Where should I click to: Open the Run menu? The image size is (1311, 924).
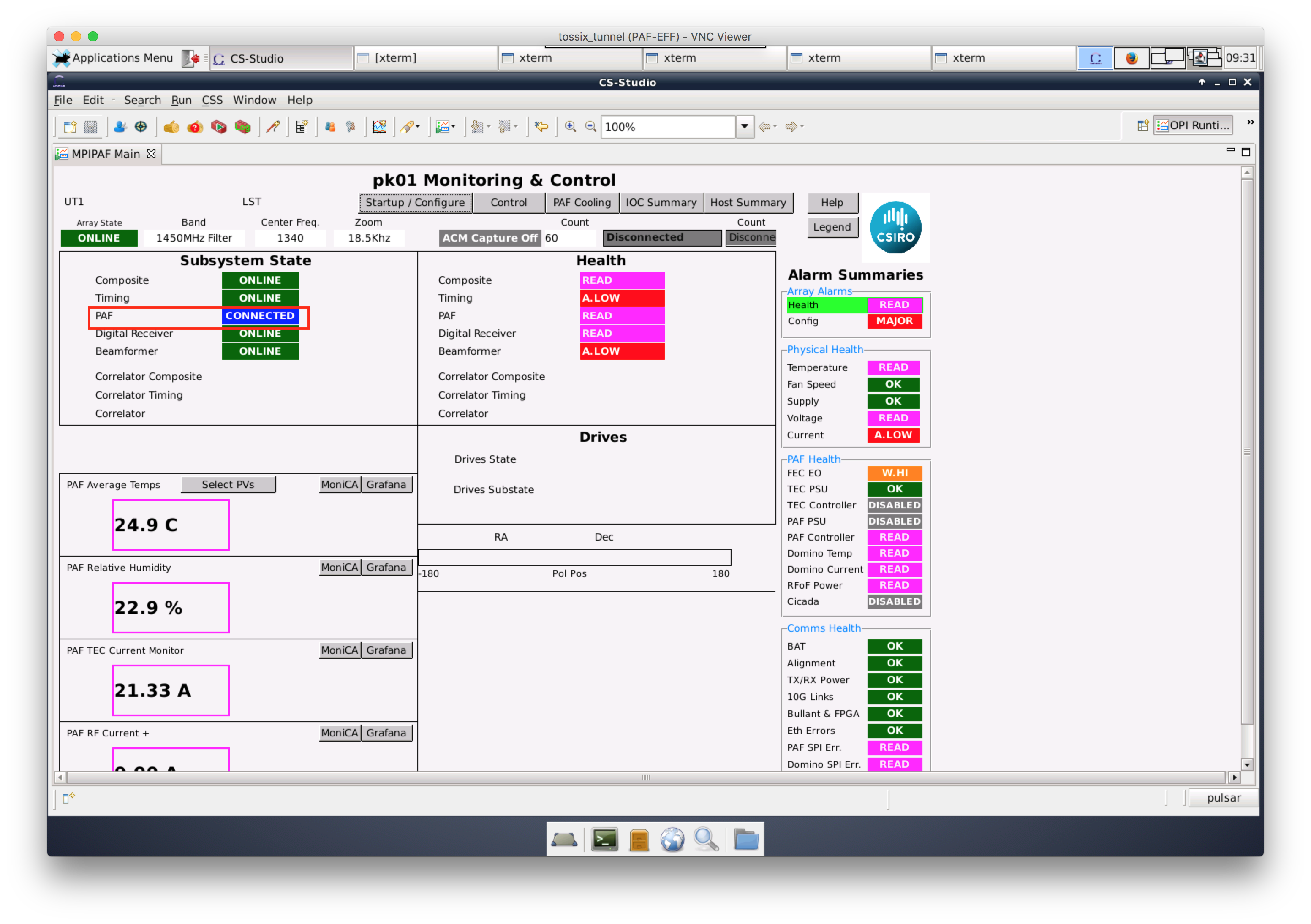(181, 100)
